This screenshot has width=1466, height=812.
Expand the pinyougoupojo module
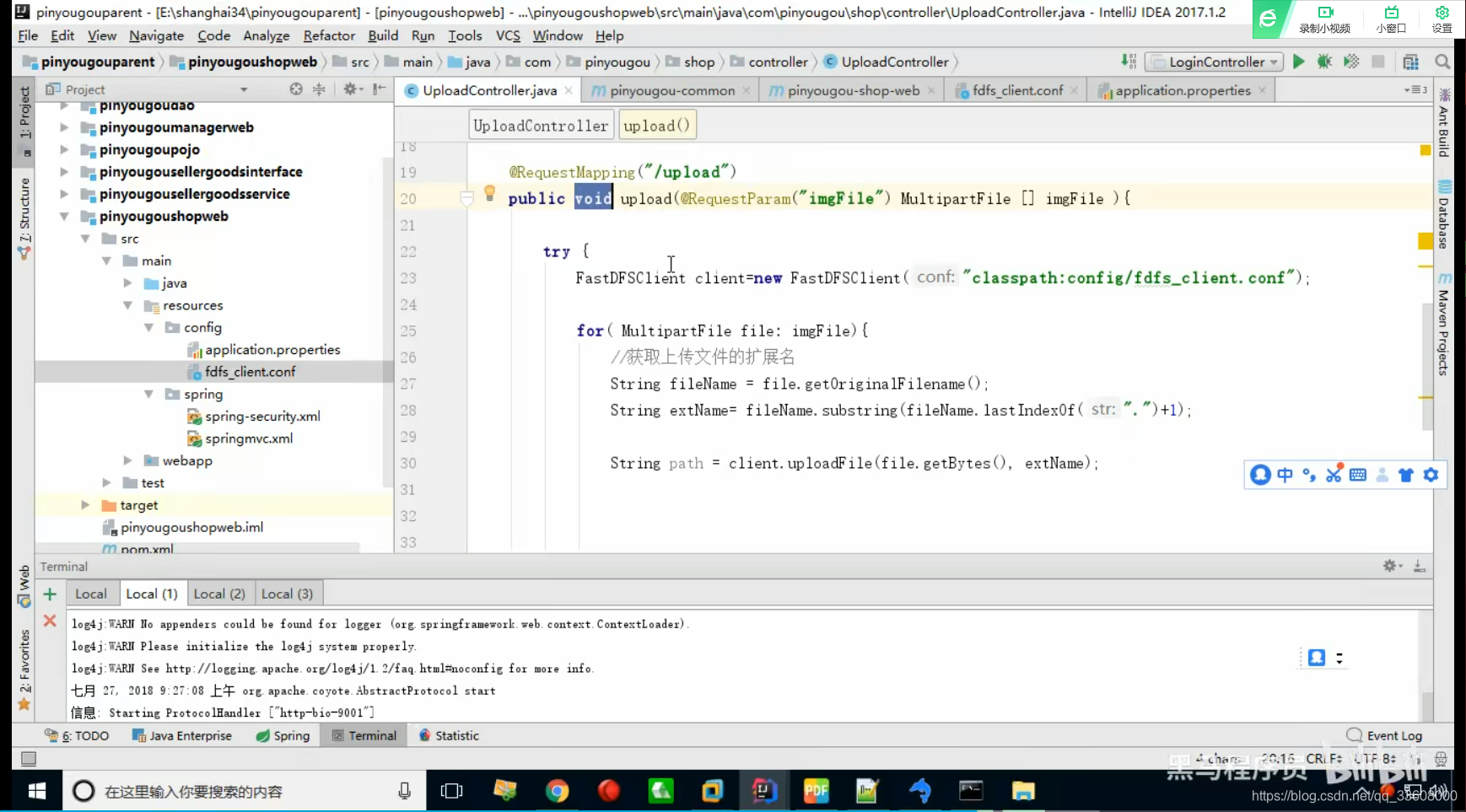pyautogui.click(x=64, y=149)
